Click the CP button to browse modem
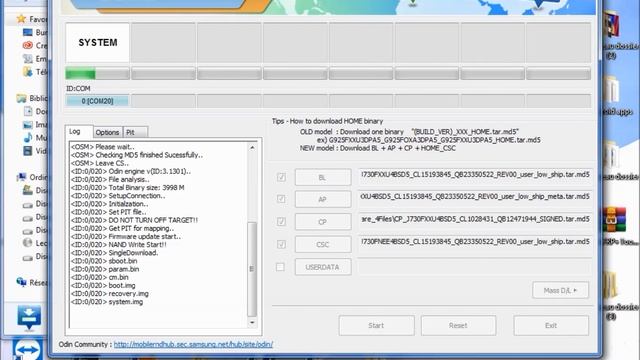This screenshot has height=360, width=640. (x=323, y=222)
